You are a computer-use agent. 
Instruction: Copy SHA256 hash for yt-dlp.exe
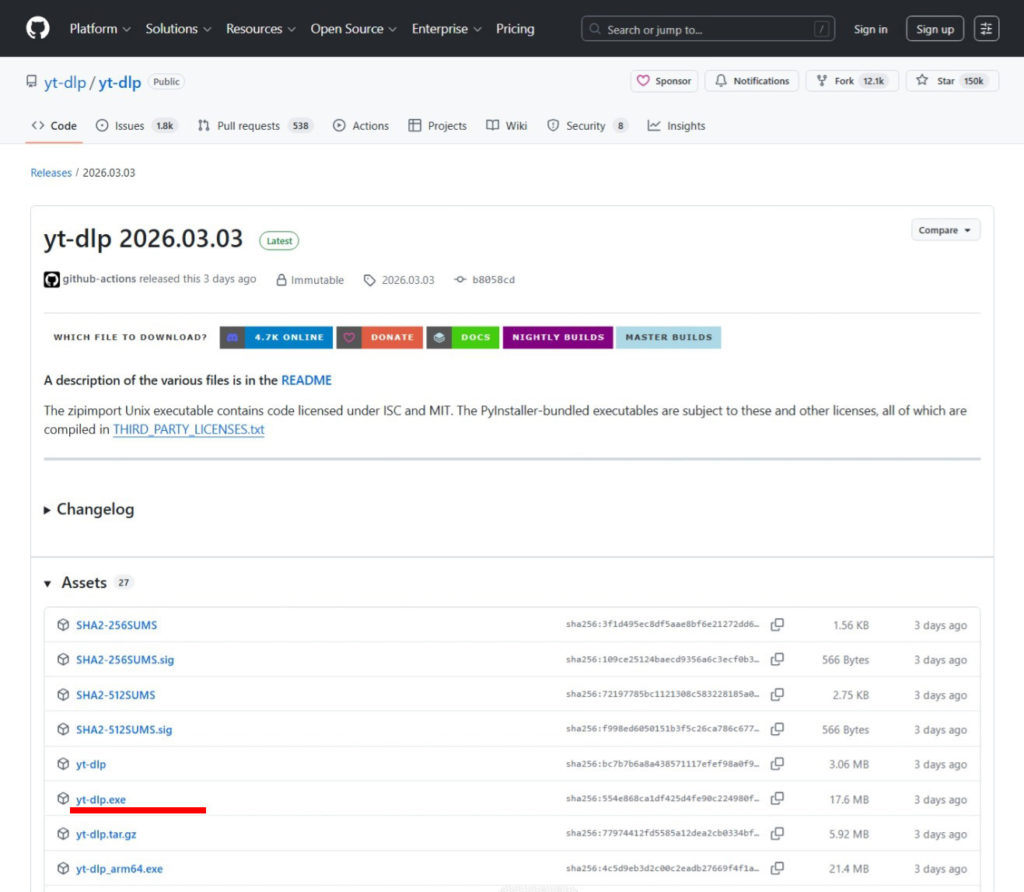coord(777,799)
